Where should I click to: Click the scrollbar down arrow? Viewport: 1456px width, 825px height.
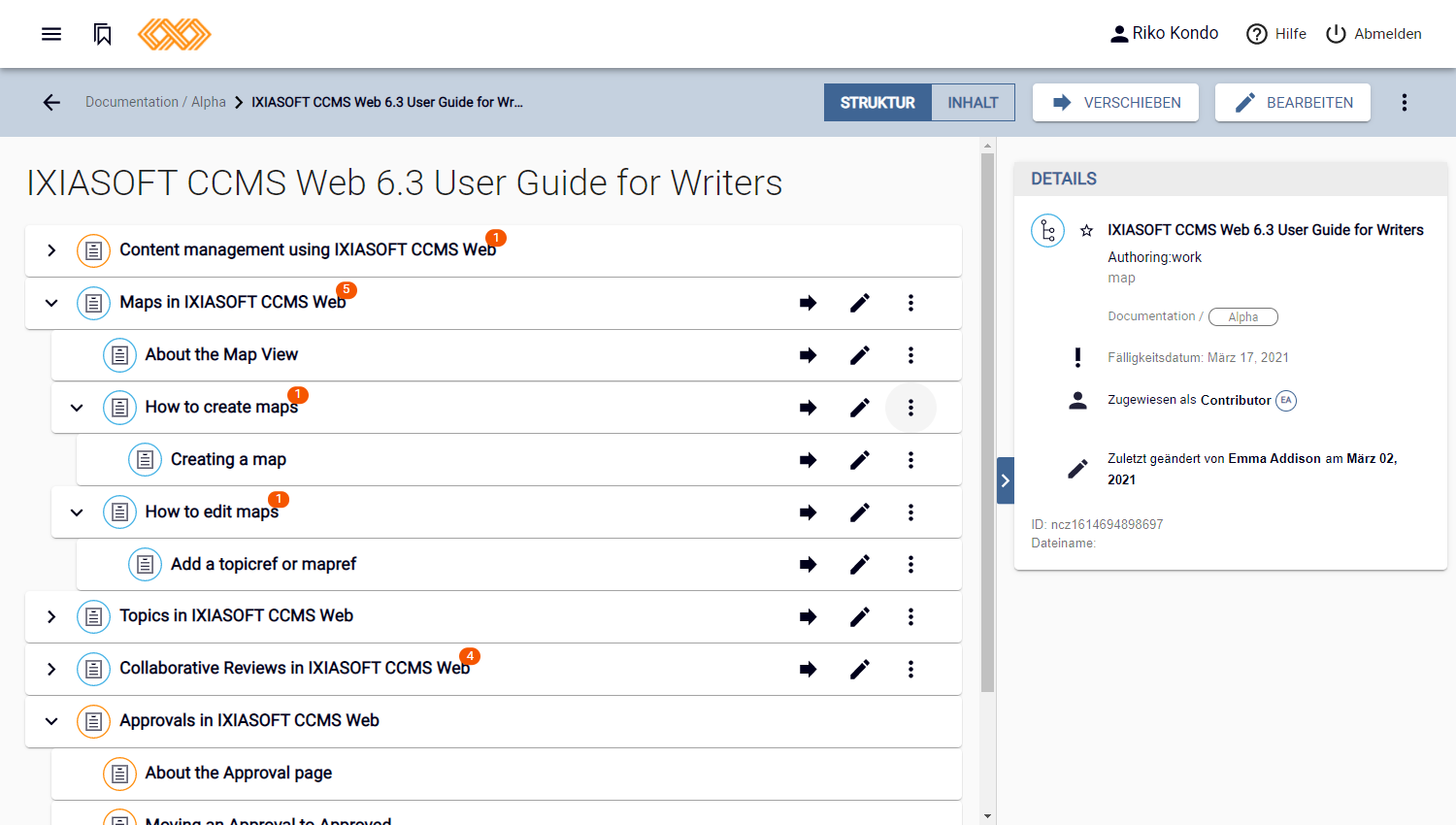(x=987, y=816)
